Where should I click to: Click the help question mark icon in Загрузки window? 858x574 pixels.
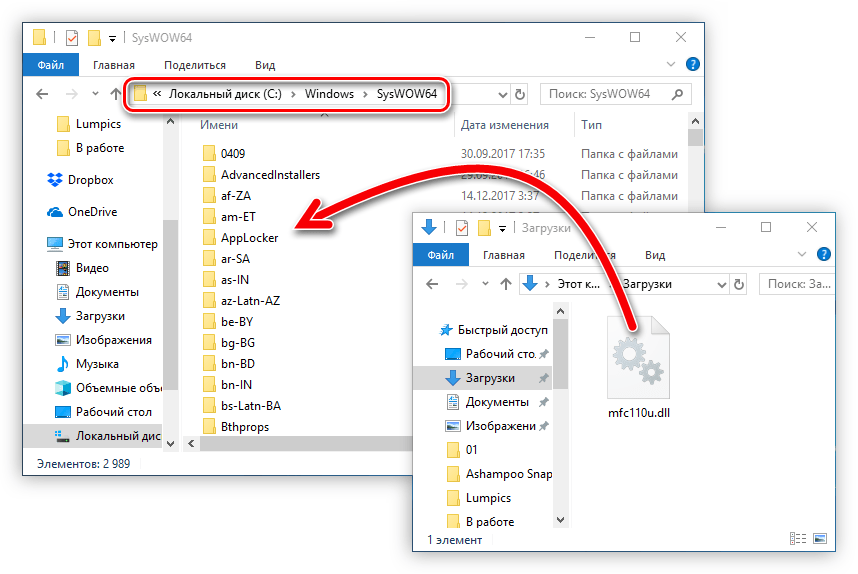(x=824, y=255)
